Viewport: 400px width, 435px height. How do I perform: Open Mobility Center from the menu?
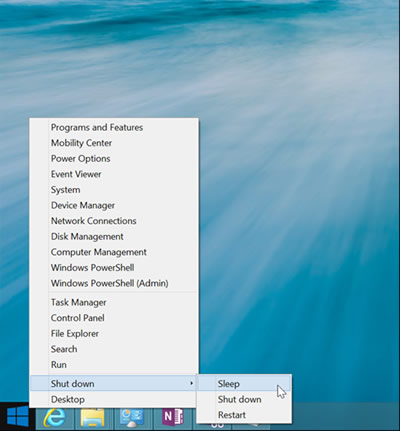(x=114, y=143)
